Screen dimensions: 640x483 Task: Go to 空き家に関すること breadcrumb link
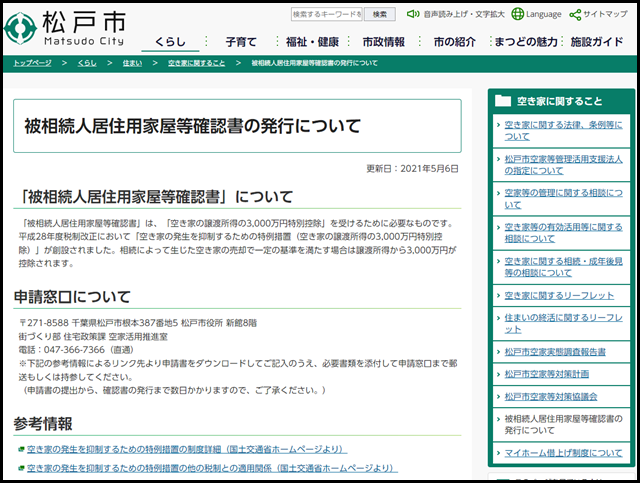coord(196,63)
